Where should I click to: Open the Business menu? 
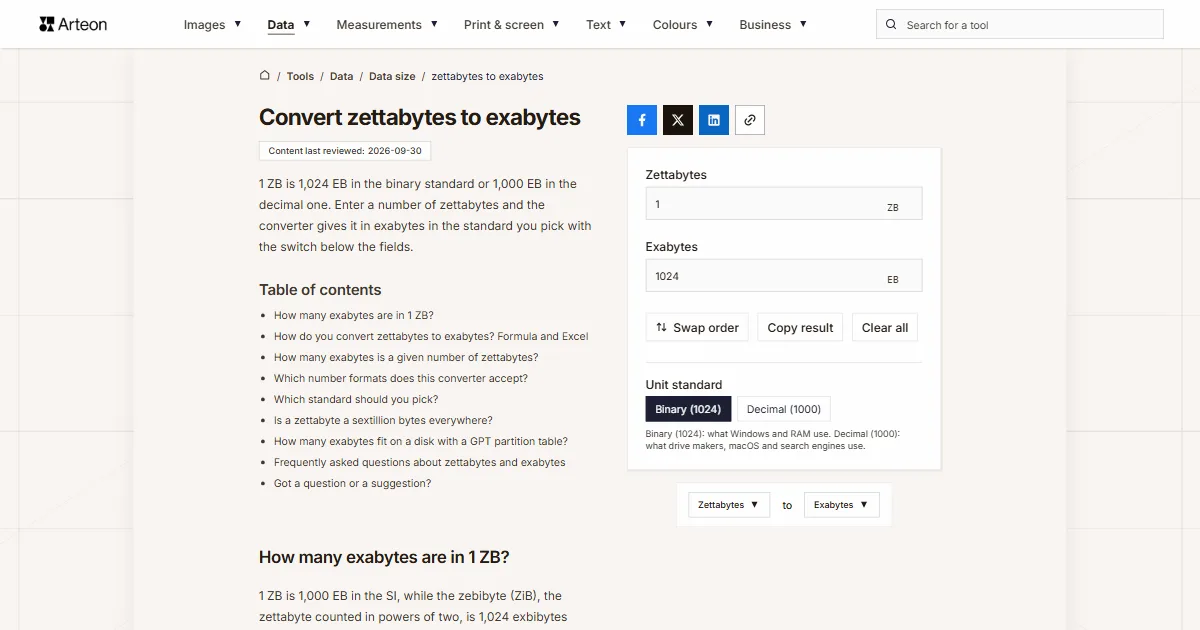tap(773, 25)
